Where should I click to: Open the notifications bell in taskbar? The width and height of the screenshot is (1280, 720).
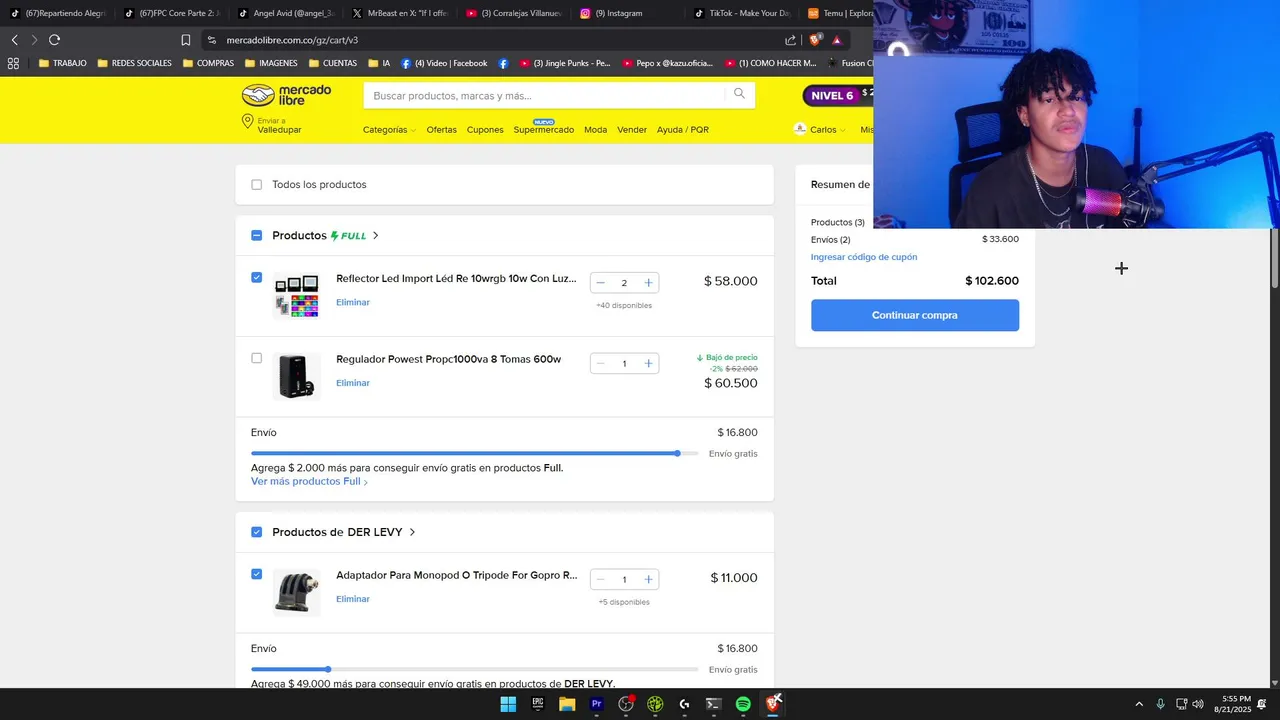[x=1262, y=704]
